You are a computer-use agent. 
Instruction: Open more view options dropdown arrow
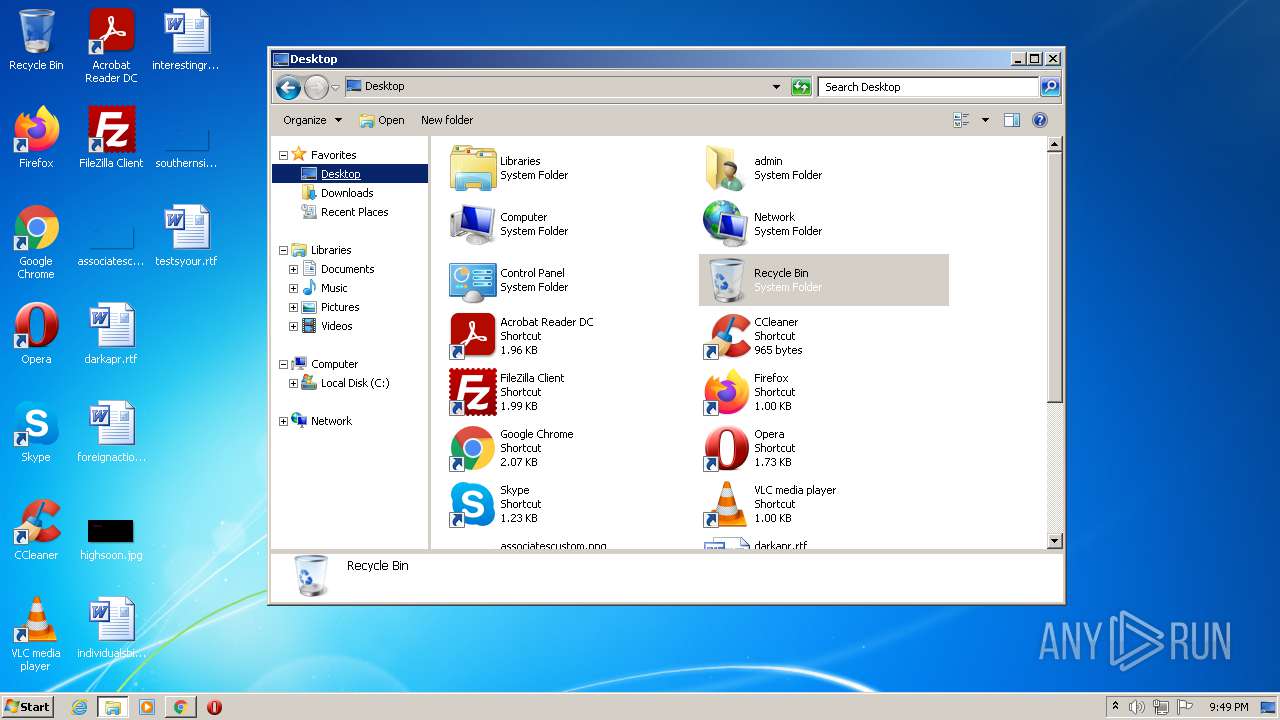coord(985,120)
